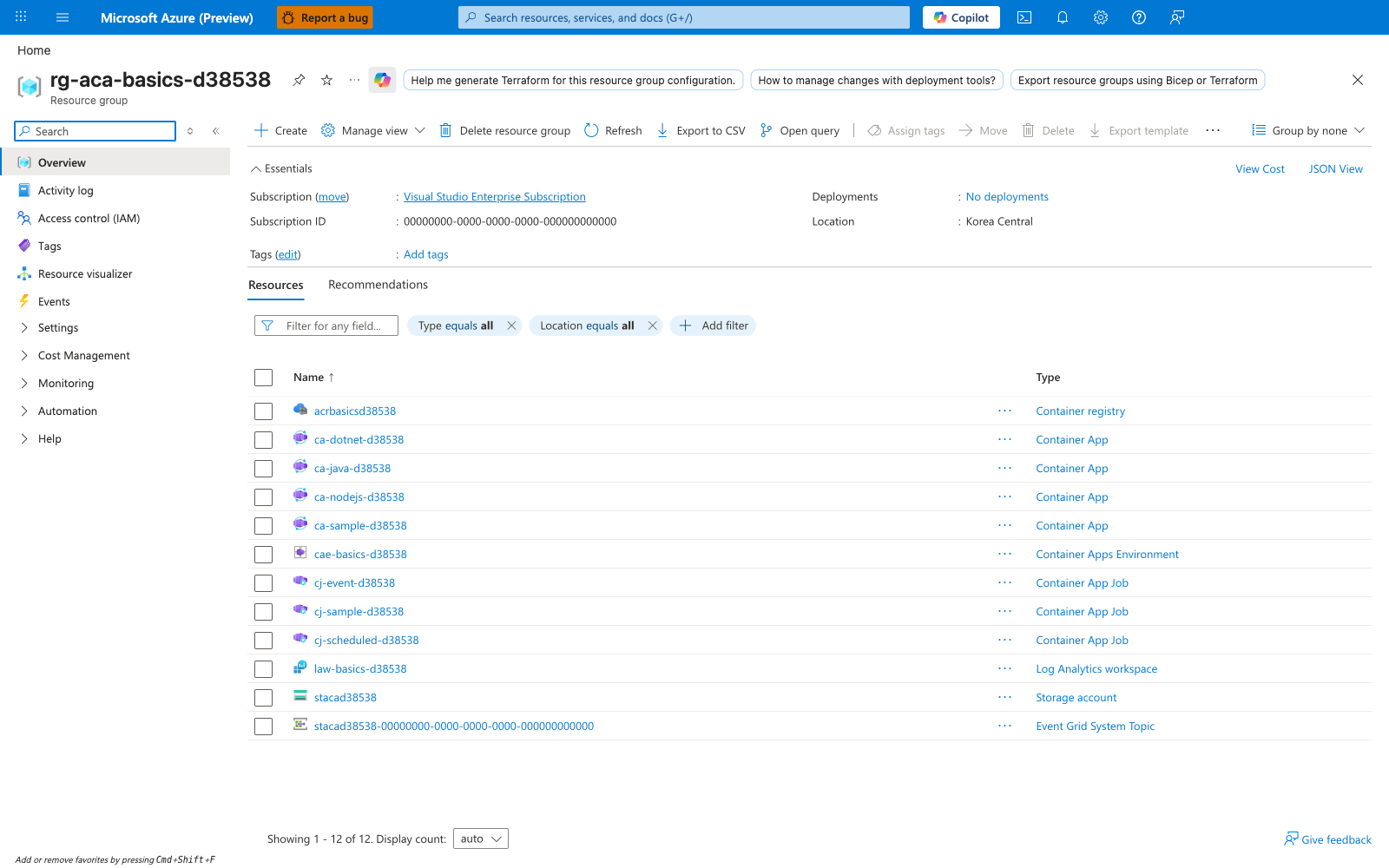The image size is (1389, 868).
Task: Remove the Type equals all filter
Action: (511, 325)
